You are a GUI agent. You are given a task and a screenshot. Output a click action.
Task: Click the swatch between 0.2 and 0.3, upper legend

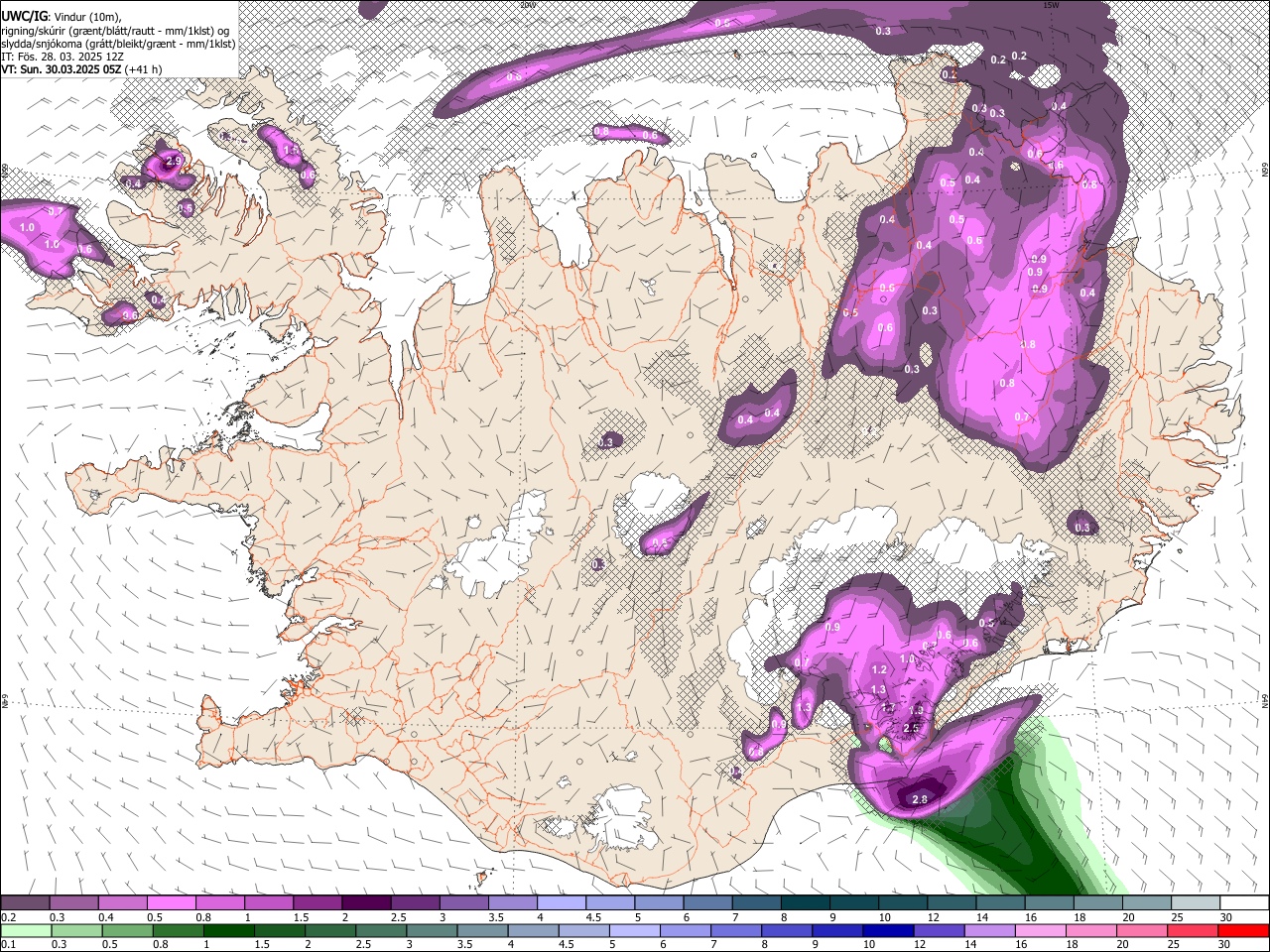tap(25, 903)
